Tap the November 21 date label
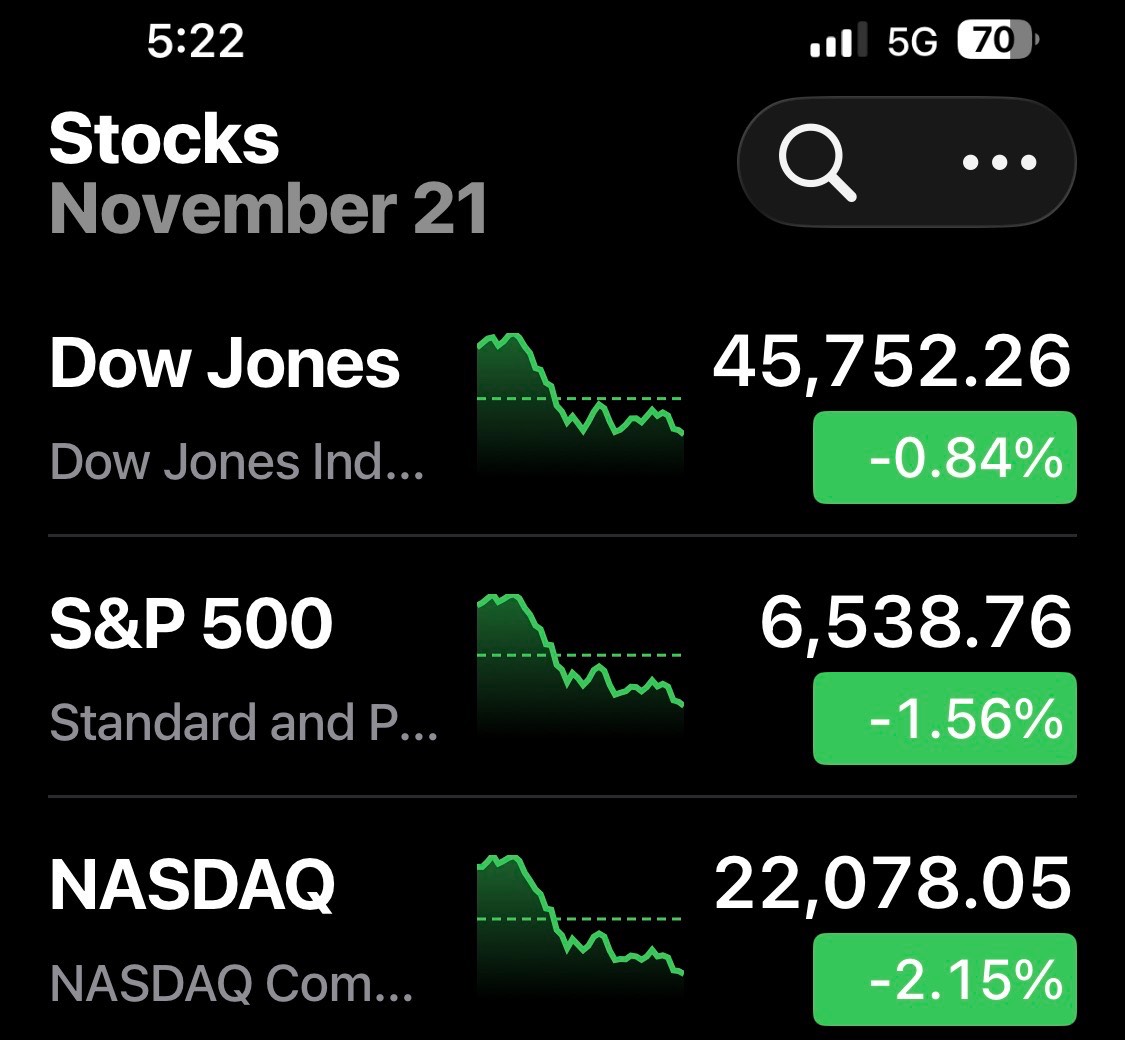Viewport: 1125px width, 1040px height. 269,208
